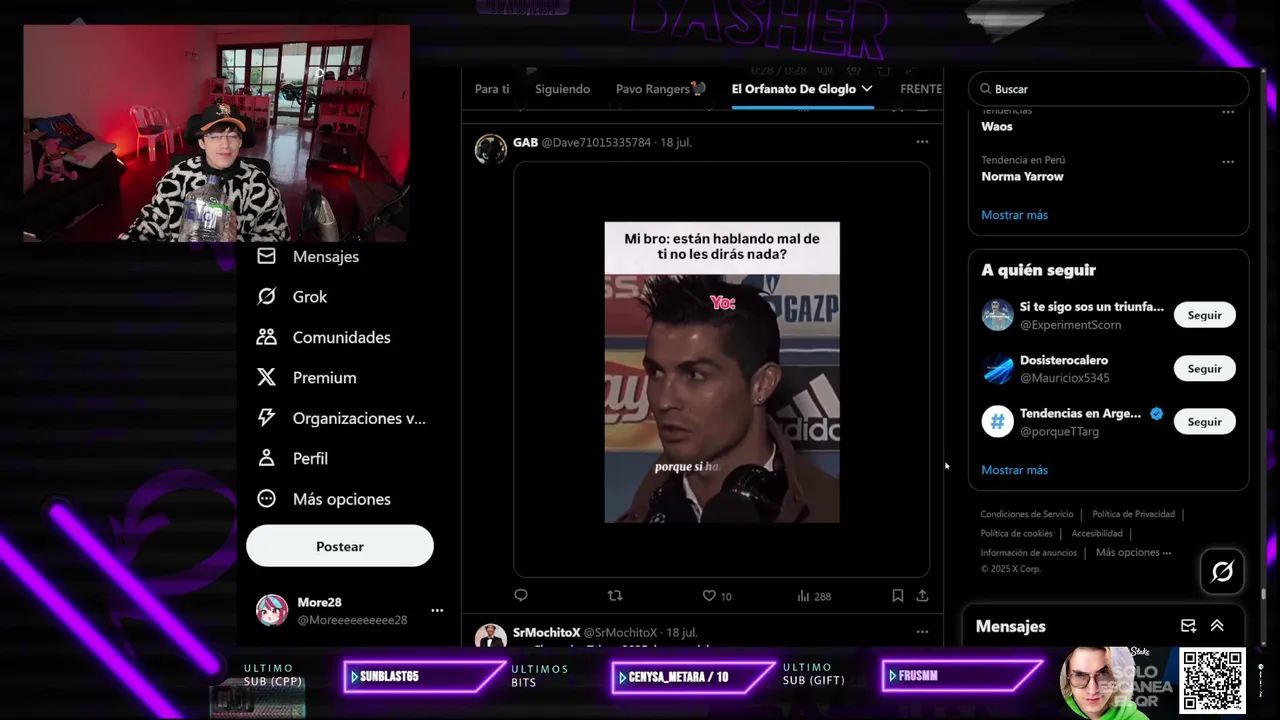Bookmark GAB's post
The image size is (1280, 720).
pyautogui.click(x=897, y=596)
